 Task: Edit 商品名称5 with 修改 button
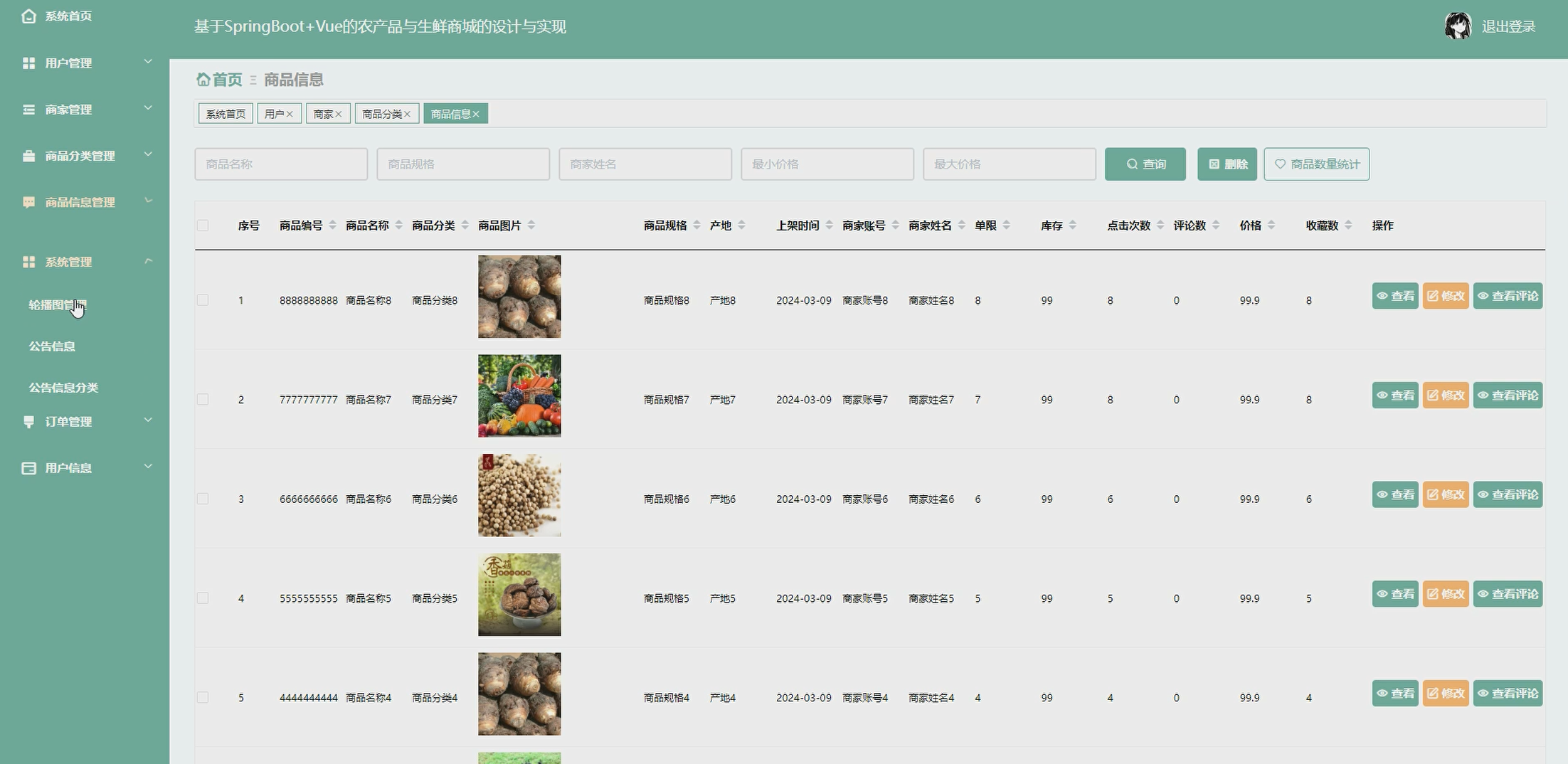pos(1446,594)
